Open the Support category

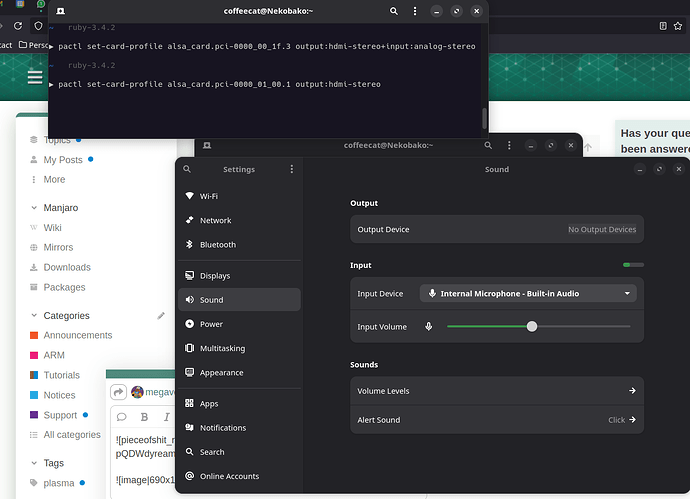coord(60,415)
